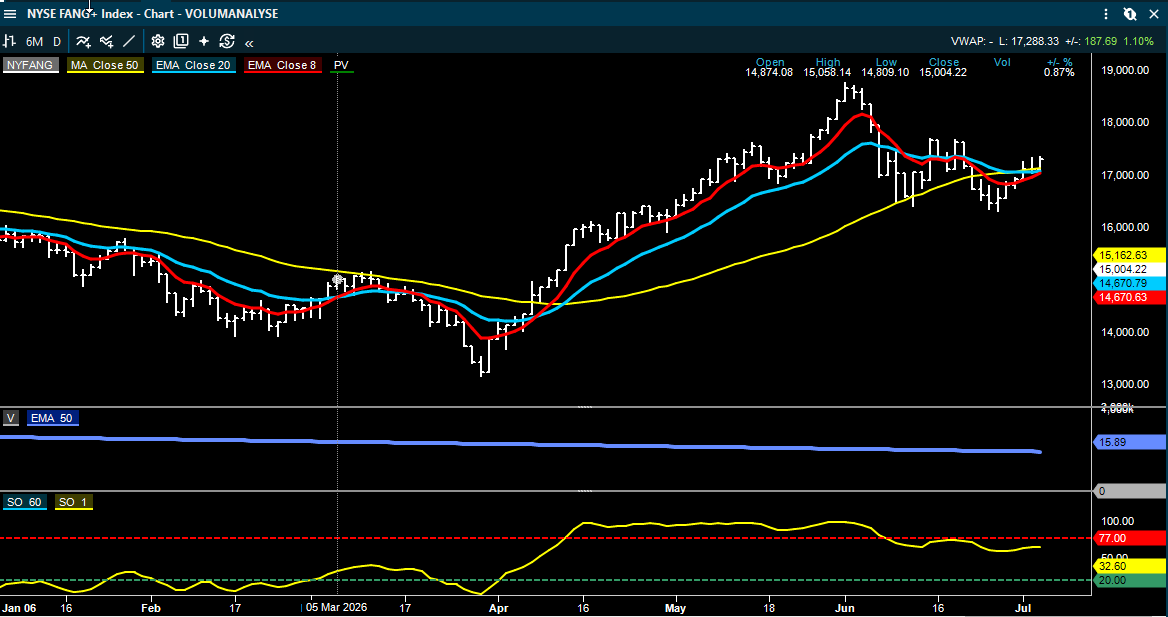Image resolution: width=1168 pixels, height=617 pixels.
Task: Select the SO 60 oscillator label
Action: coord(25,502)
